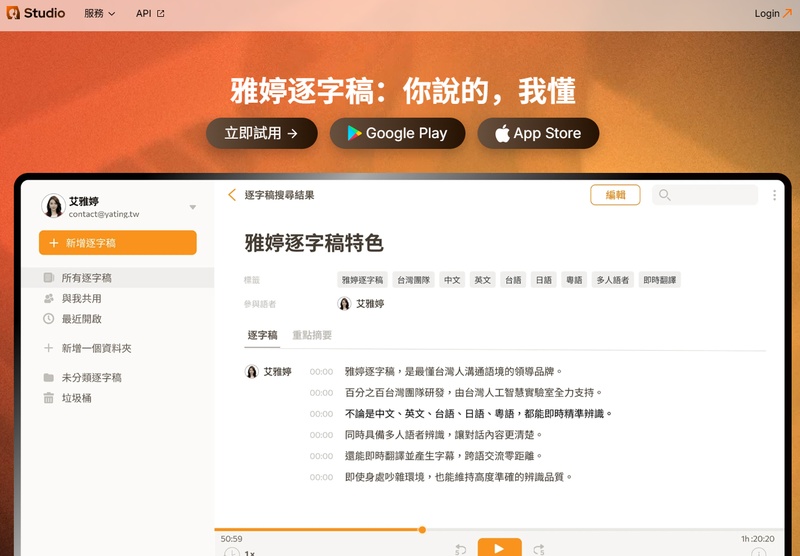Image resolution: width=800 pixels, height=556 pixels.
Task: Open the App Store download button
Action: 538,133
